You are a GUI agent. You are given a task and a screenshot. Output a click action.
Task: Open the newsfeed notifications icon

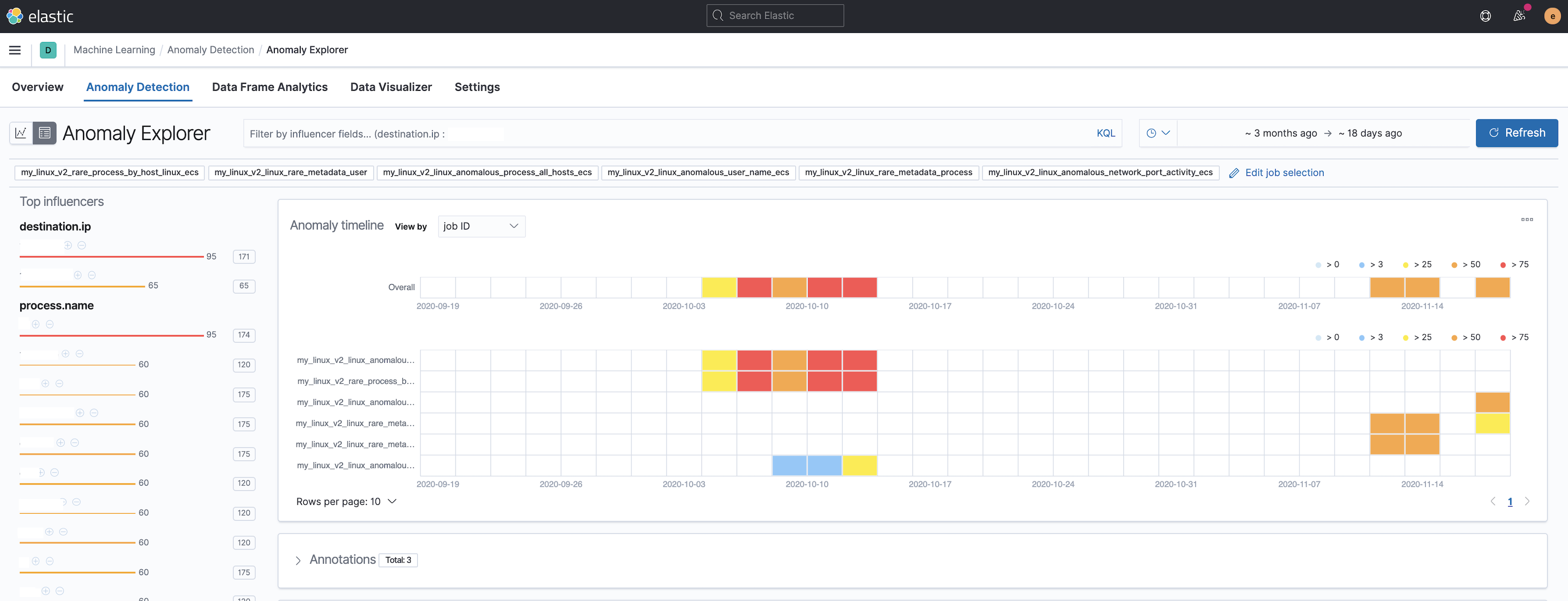point(1519,16)
